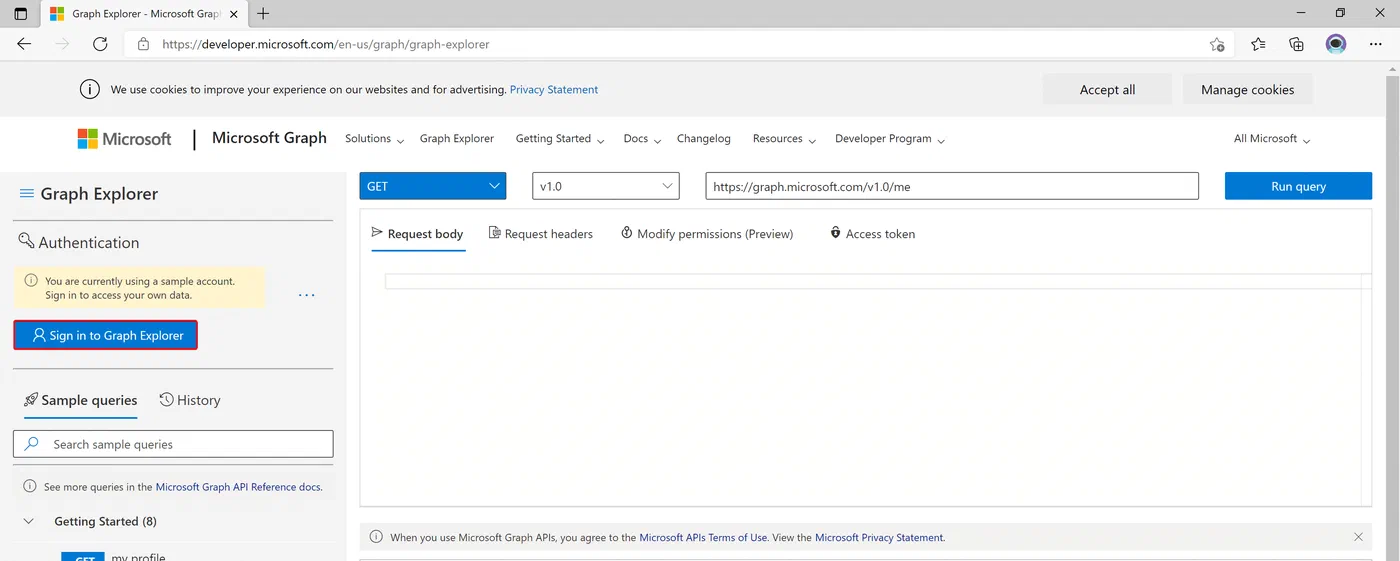This screenshot has height=561, width=1400.
Task: Click the site lock icon
Action: coord(143,44)
